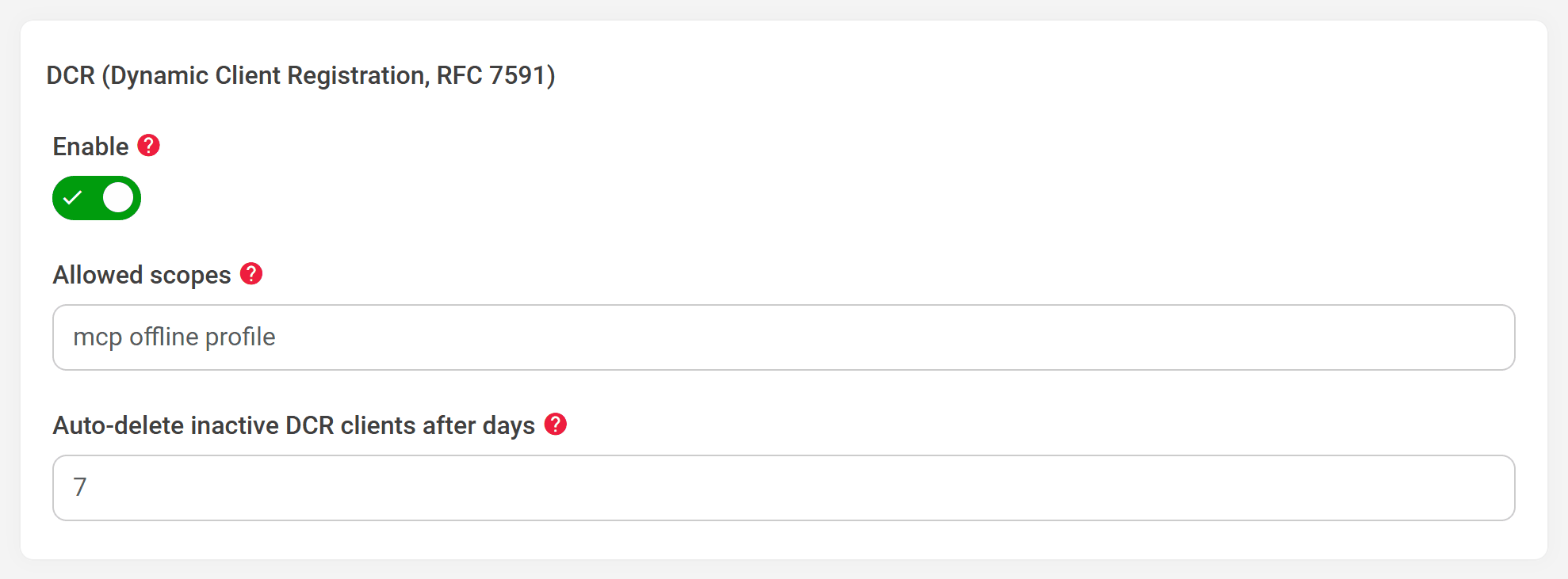Click the 'Enable' field label
1568x579 pixels.
90,147
